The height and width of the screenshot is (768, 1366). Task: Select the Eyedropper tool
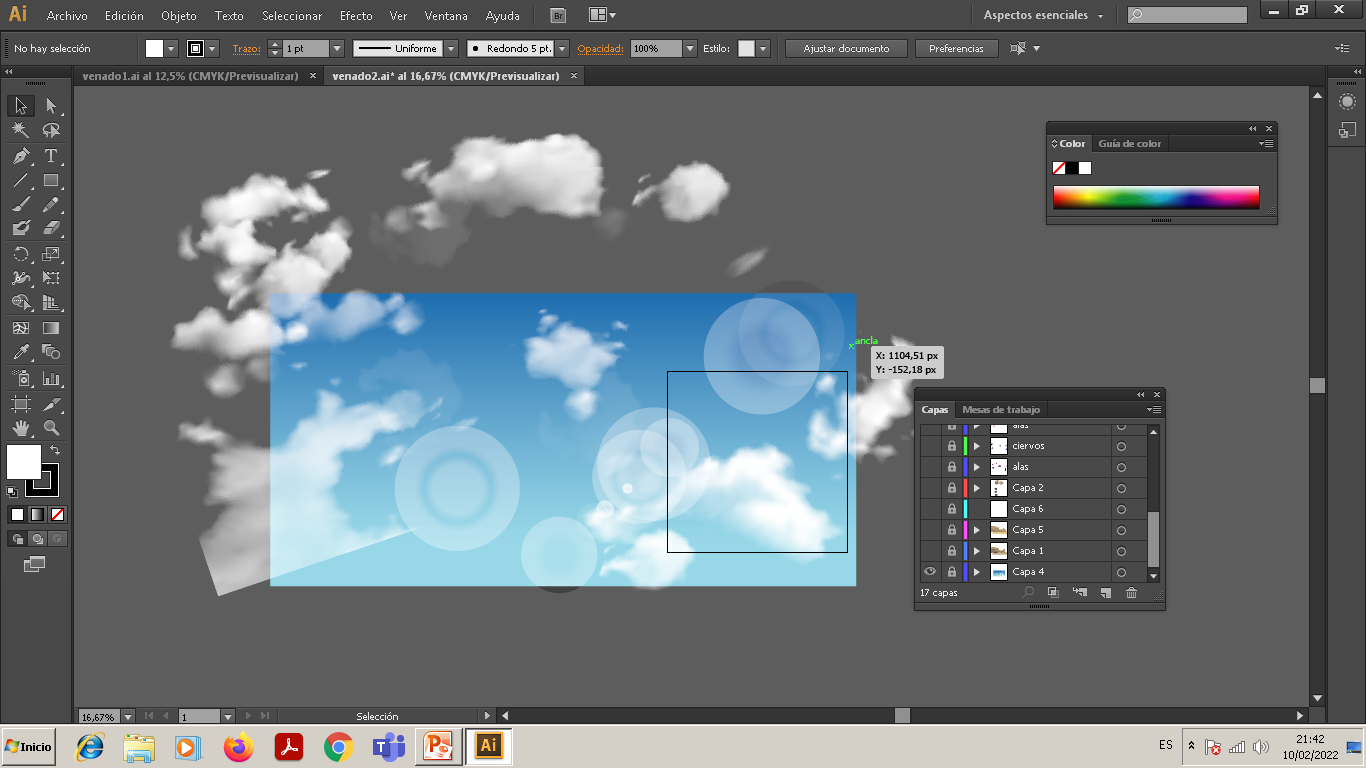[x=21, y=352]
